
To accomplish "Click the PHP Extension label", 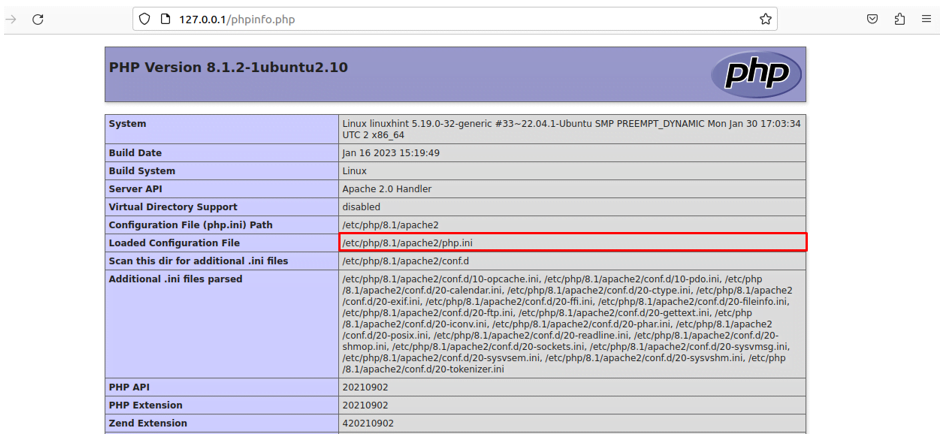I will pyautogui.click(x=145, y=405).
